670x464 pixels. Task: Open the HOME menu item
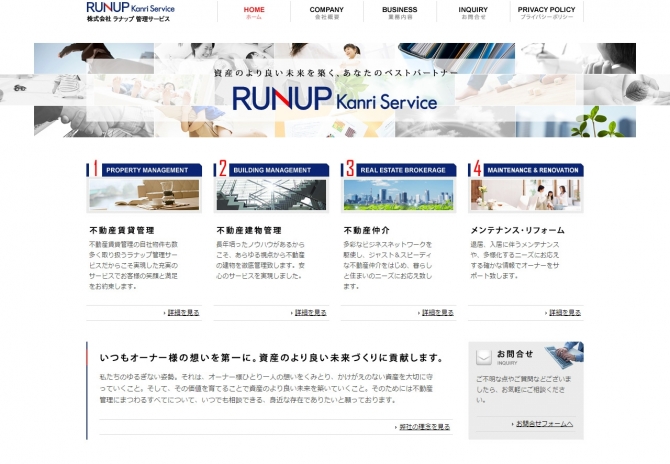tap(254, 12)
